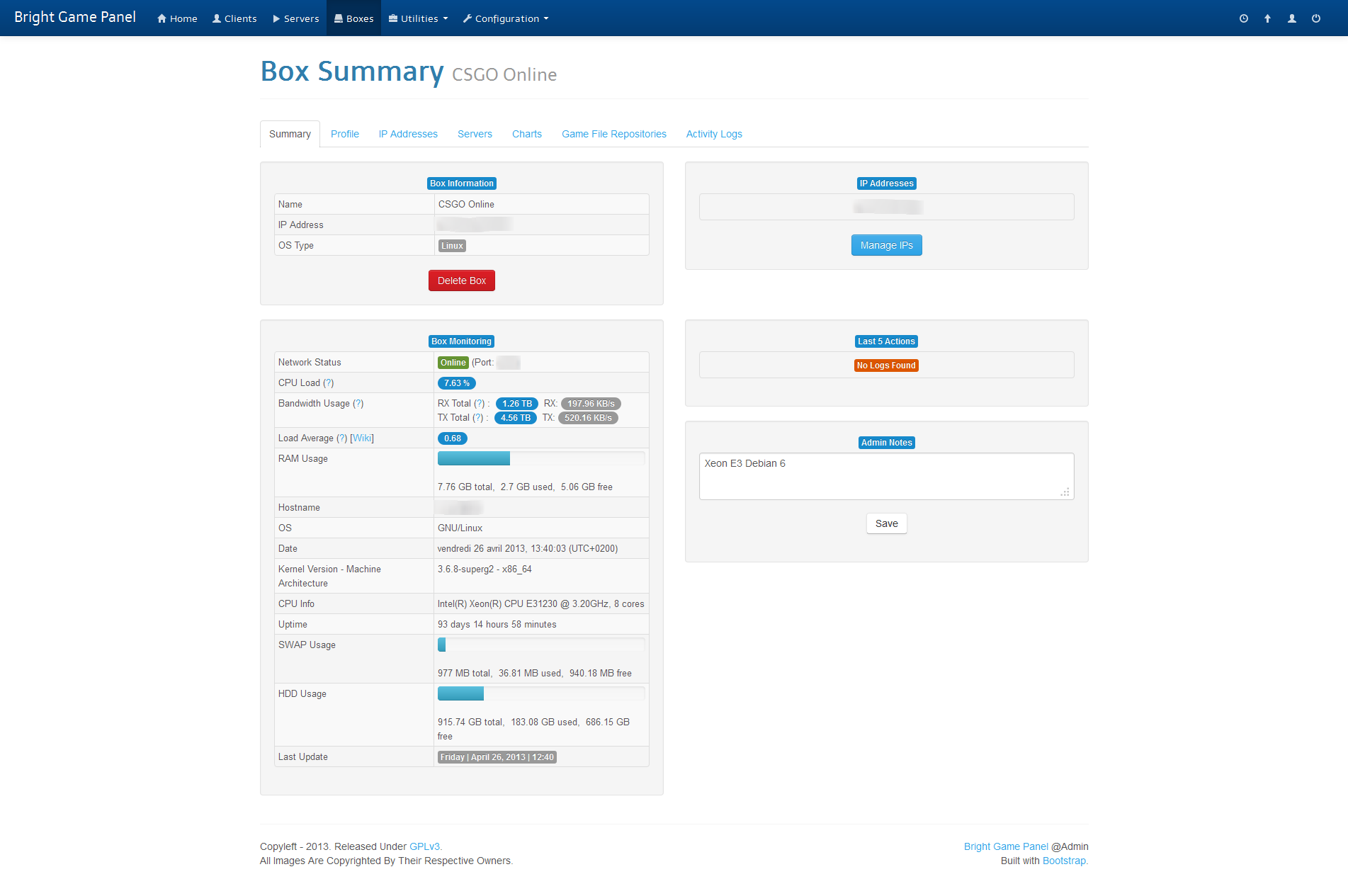This screenshot has height=896, width=1348.
Task: Click the update arrow icon at top right
Action: (1267, 18)
